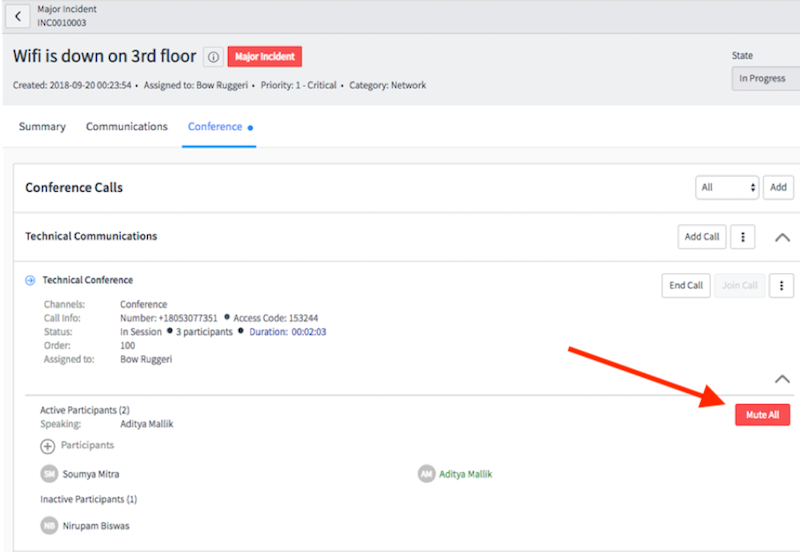
Task: Open the info icon beside incident title
Action: click(x=213, y=57)
